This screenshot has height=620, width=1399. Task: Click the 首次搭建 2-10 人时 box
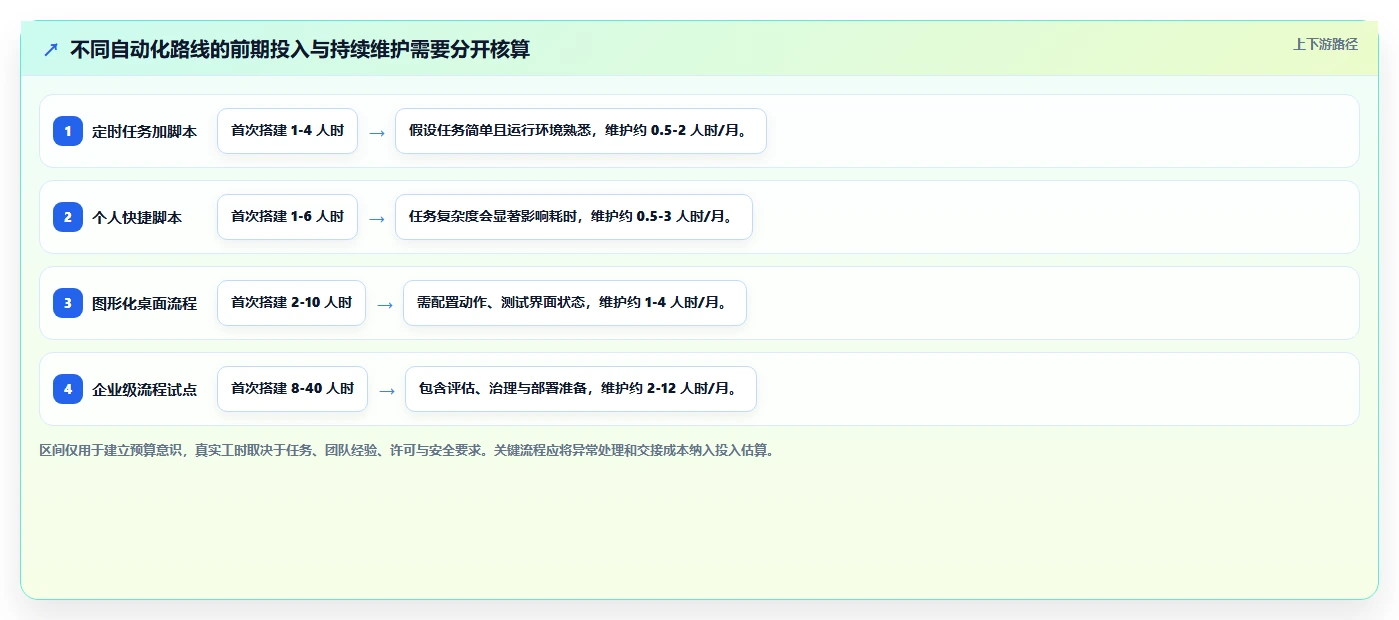click(x=291, y=303)
